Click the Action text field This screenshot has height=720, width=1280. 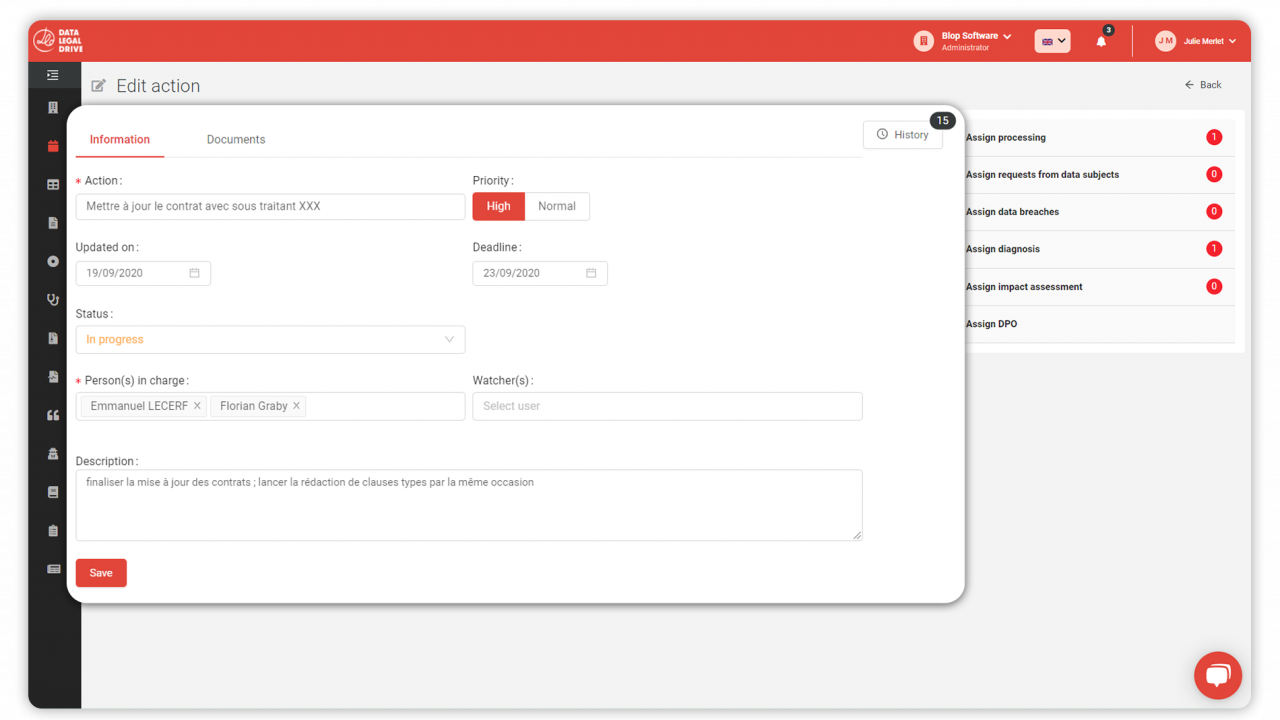tap(270, 206)
